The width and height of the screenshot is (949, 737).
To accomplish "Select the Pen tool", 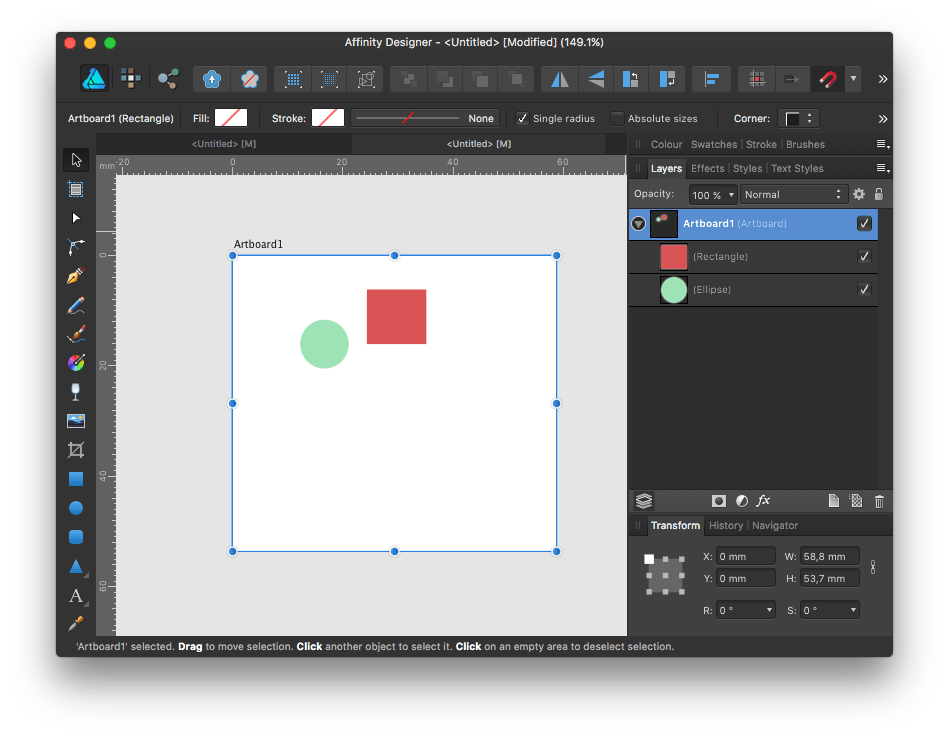I will [x=76, y=276].
